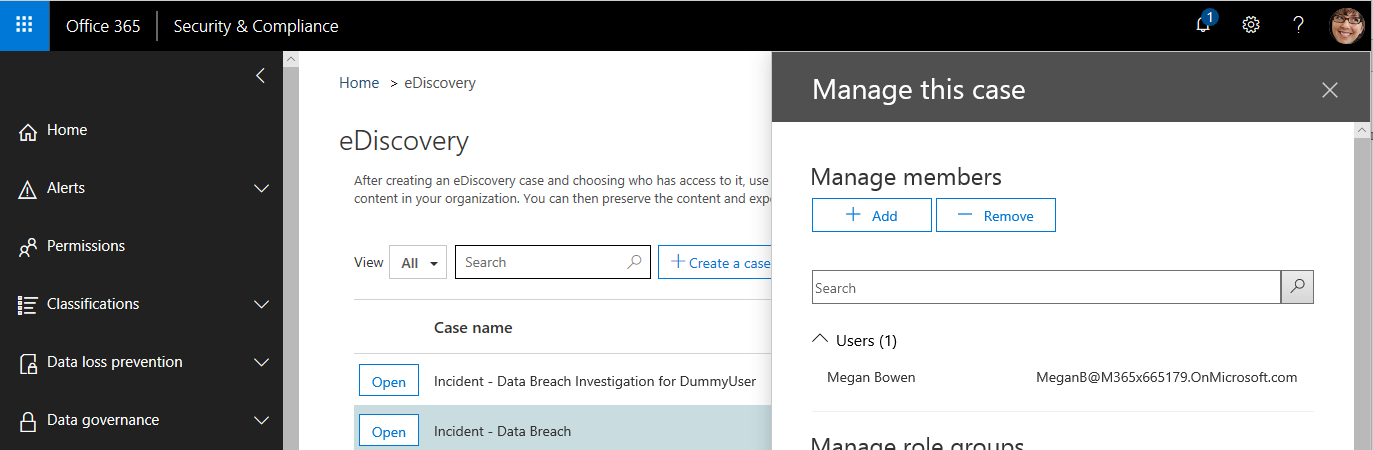The height and width of the screenshot is (450, 1373).
Task: Open Permissions in the sidebar
Action: click(x=86, y=246)
